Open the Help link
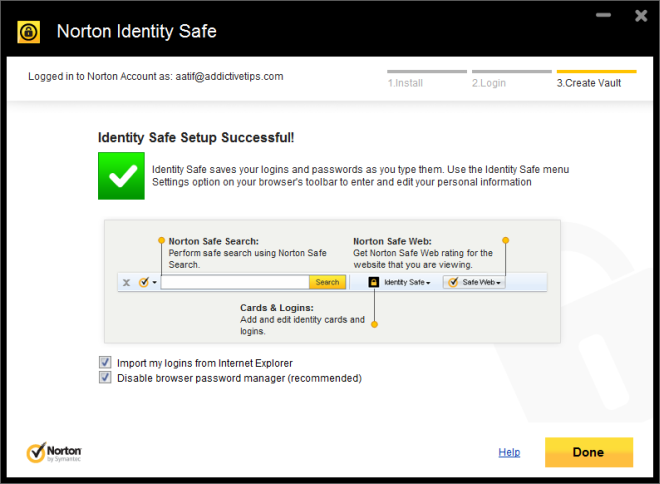The image size is (660, 484). pos(509,452)
